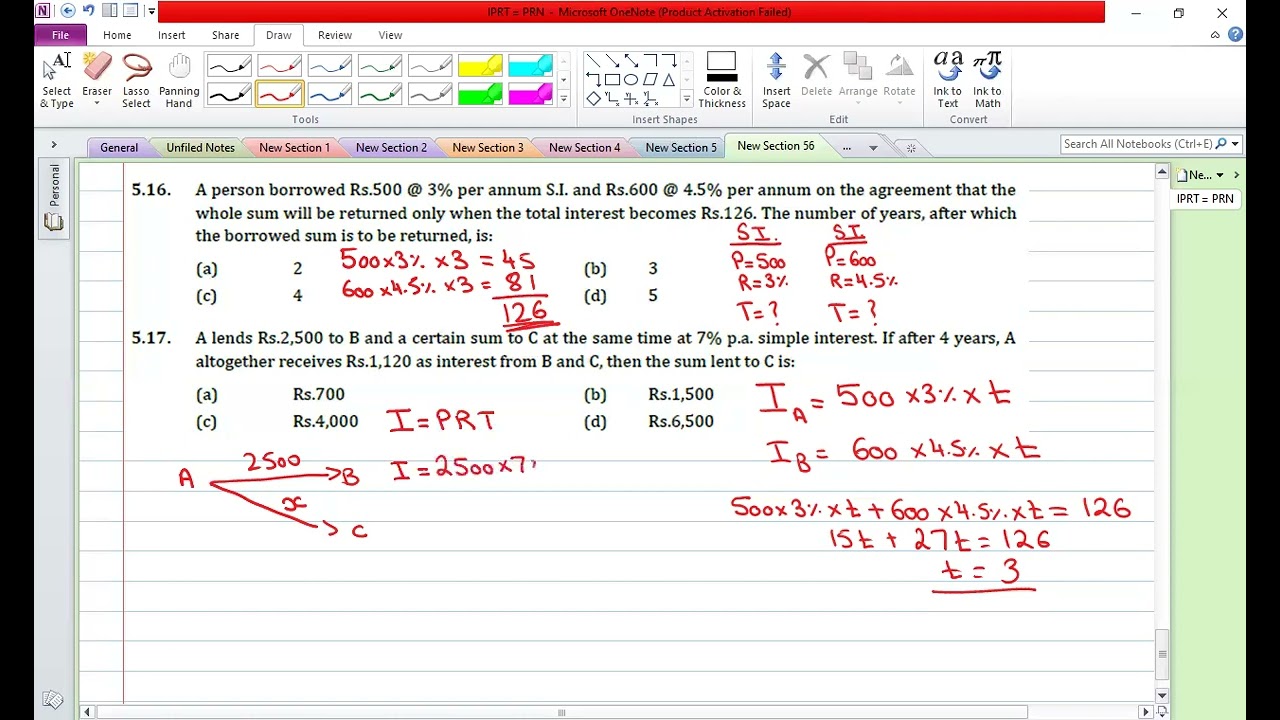Open search scope dropdown arrow

1235,144
